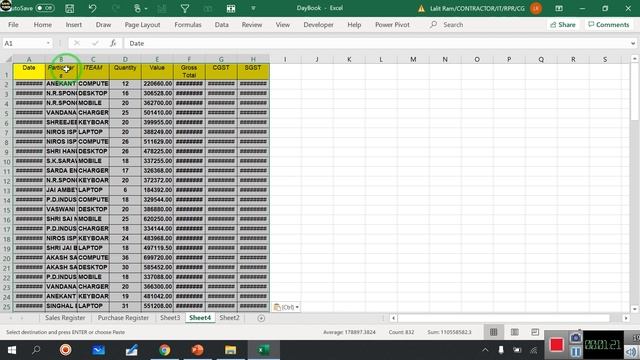Click the user account avatar
Viewport: 640px width, 360px height.
[x=536, y=8]
